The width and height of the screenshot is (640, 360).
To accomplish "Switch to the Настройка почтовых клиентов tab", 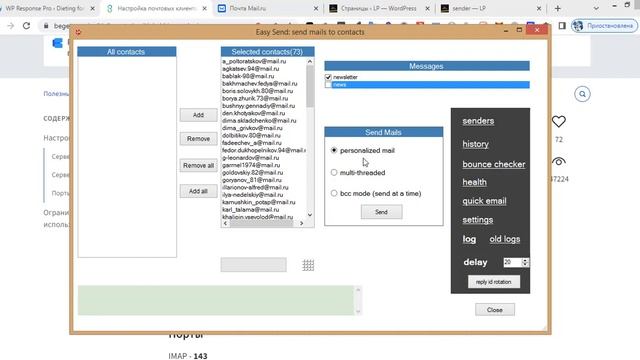I will 157,8.
